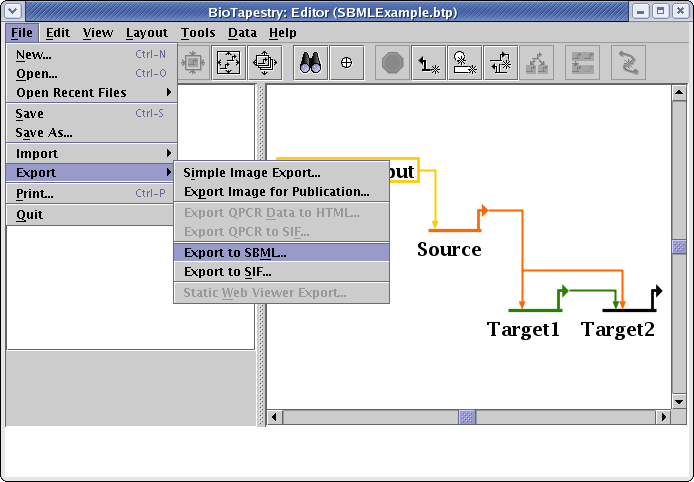Click the horizontal scrollbar right arrow
The image size is (694, 482).
(663, 416)
